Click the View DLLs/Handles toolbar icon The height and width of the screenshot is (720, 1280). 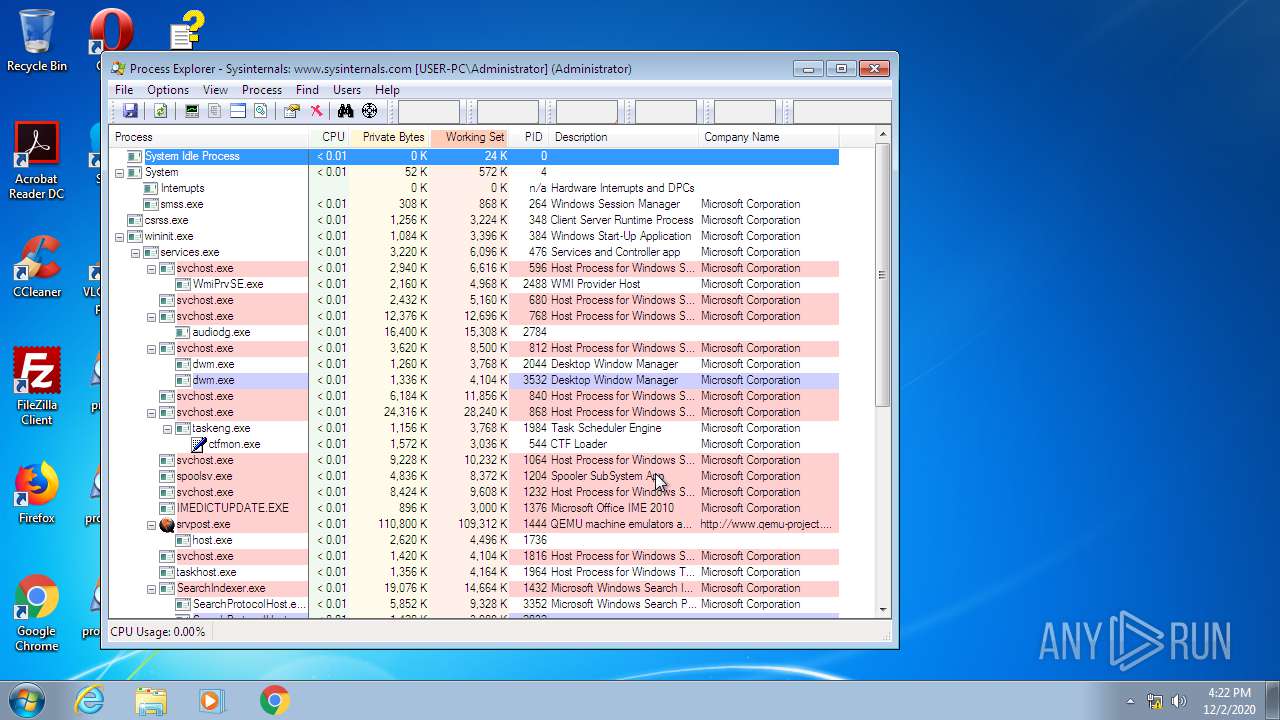260,111
